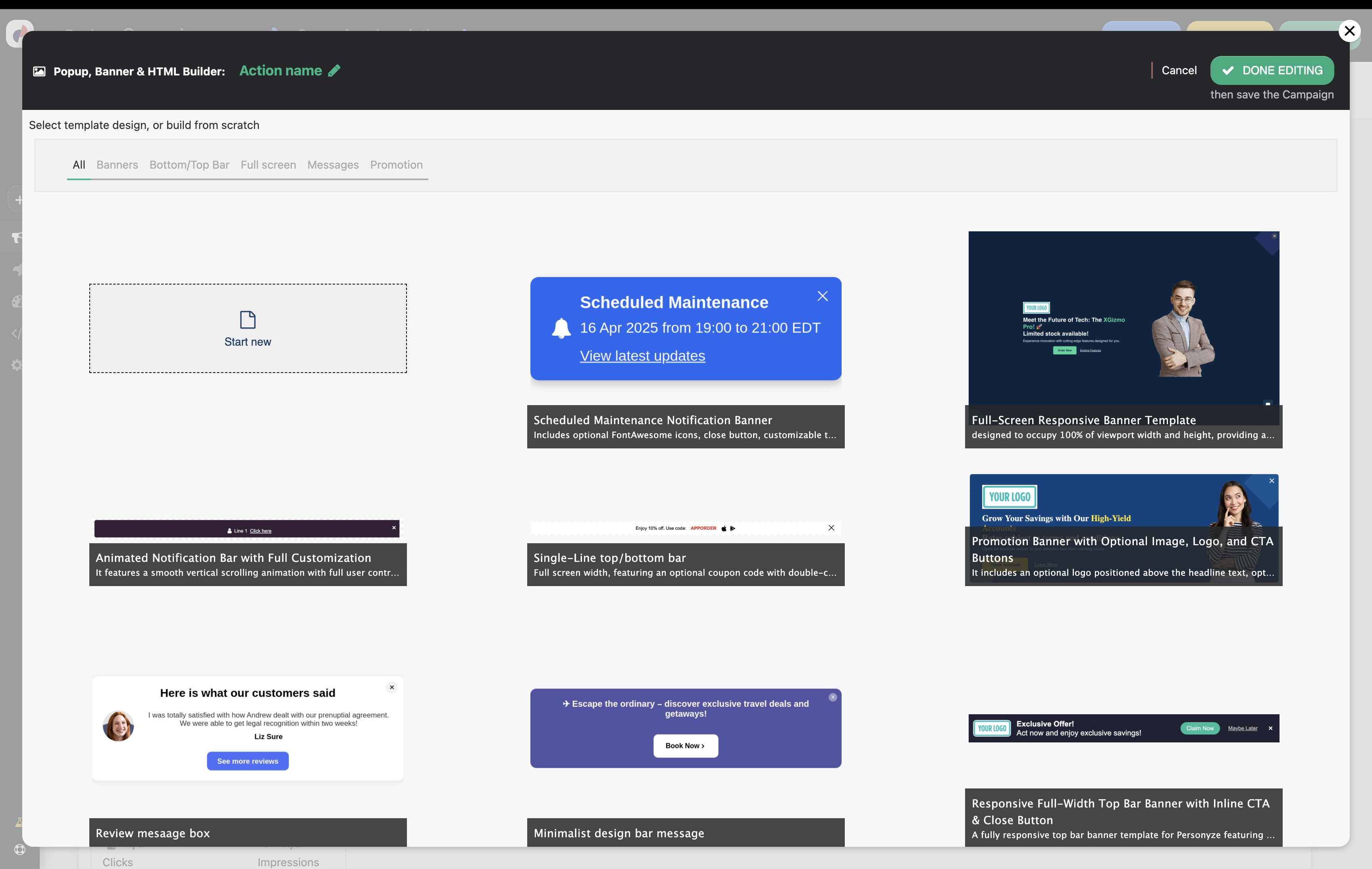
Task: Click the 'then save the Campaign' text
Action: pyautogui.click(x=1272, y=94)
